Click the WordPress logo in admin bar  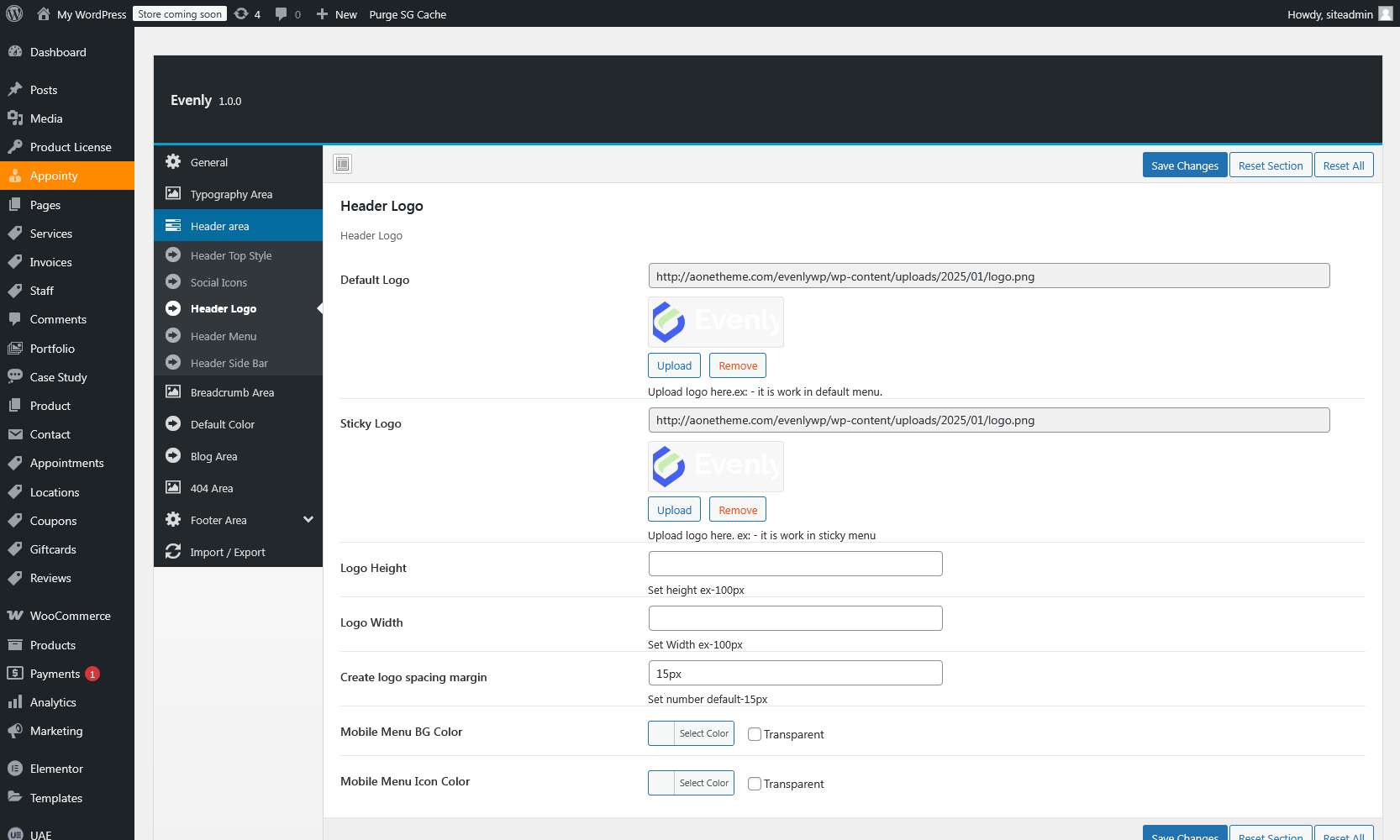click(x=14, y=13)
